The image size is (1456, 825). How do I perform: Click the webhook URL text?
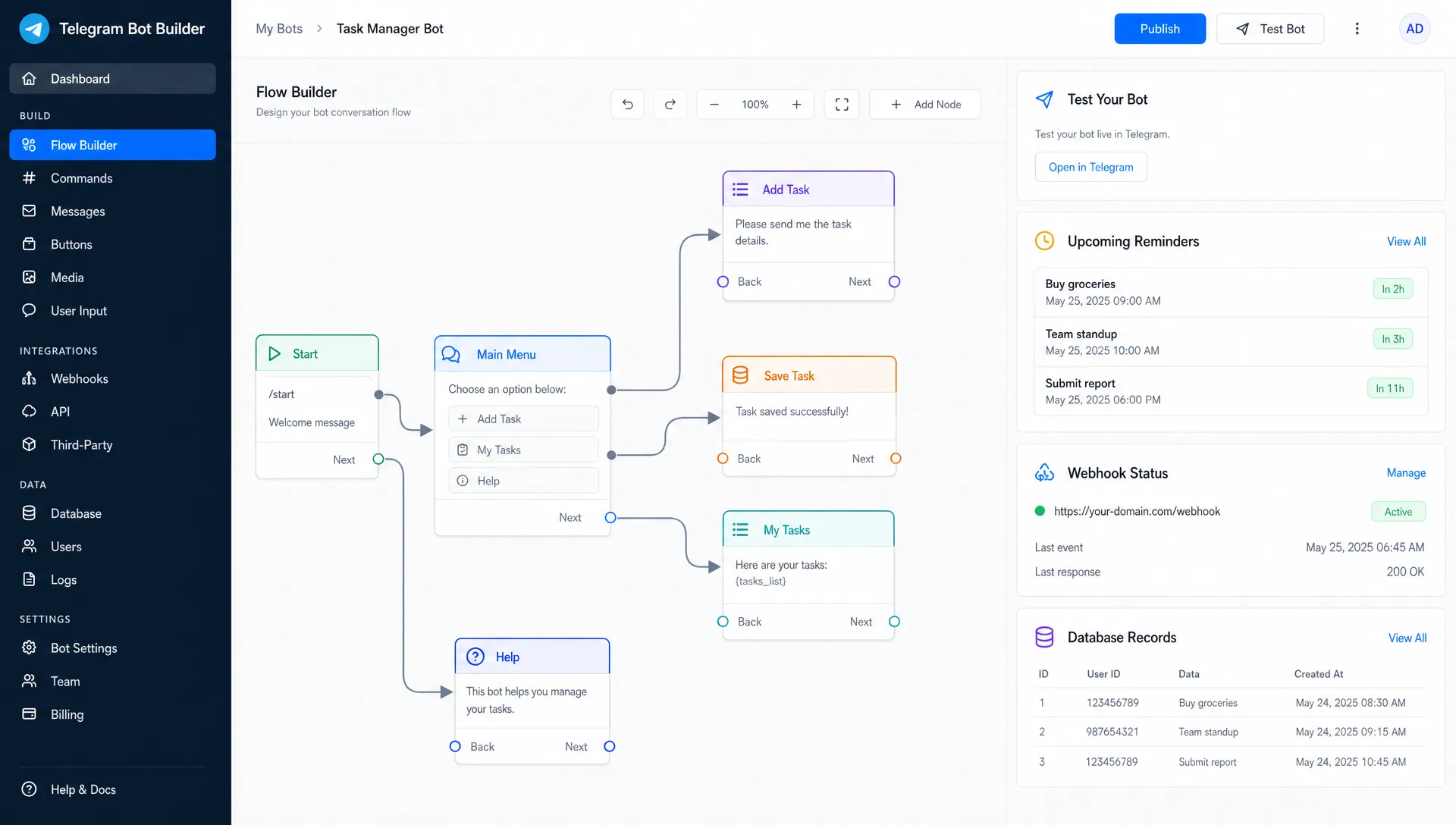tap(1137, 511)
